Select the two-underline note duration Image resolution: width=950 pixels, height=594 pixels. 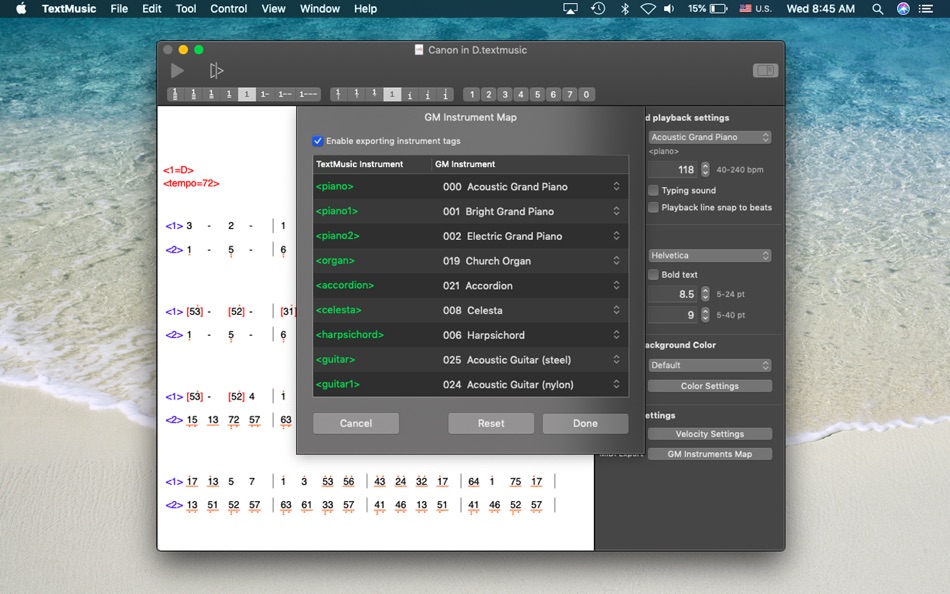[211, 95]
